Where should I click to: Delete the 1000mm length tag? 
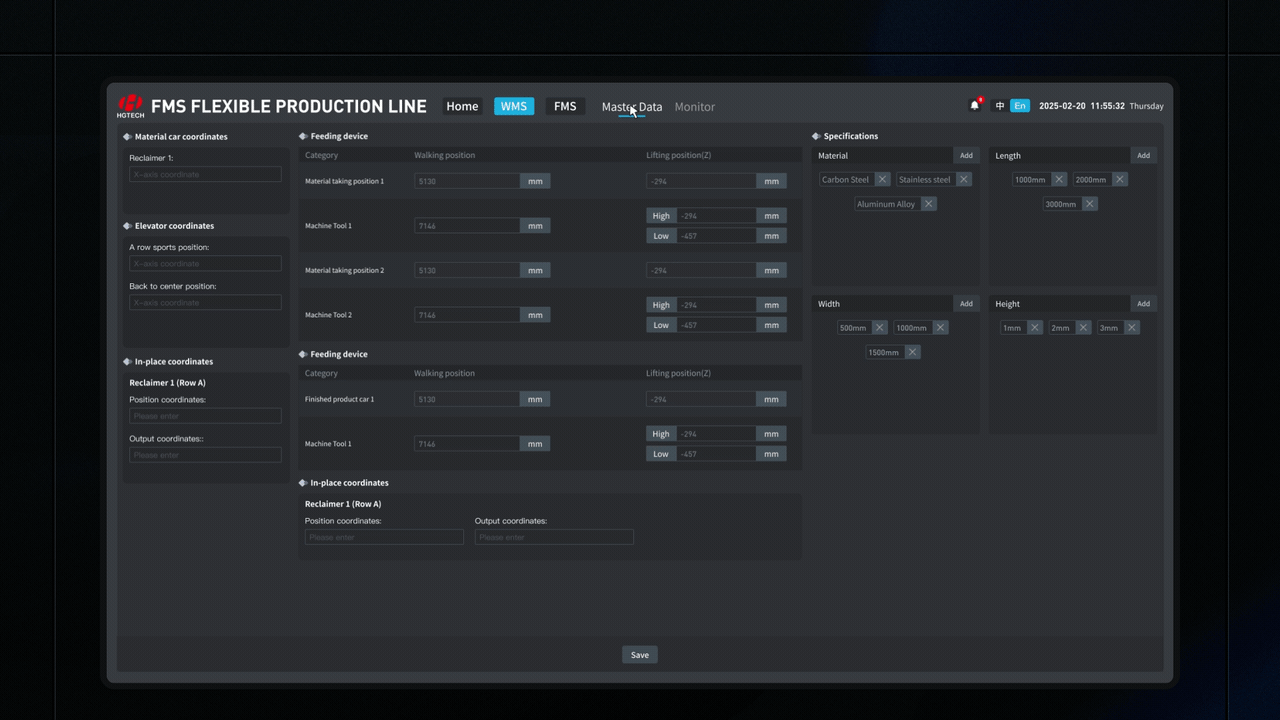1059,180
